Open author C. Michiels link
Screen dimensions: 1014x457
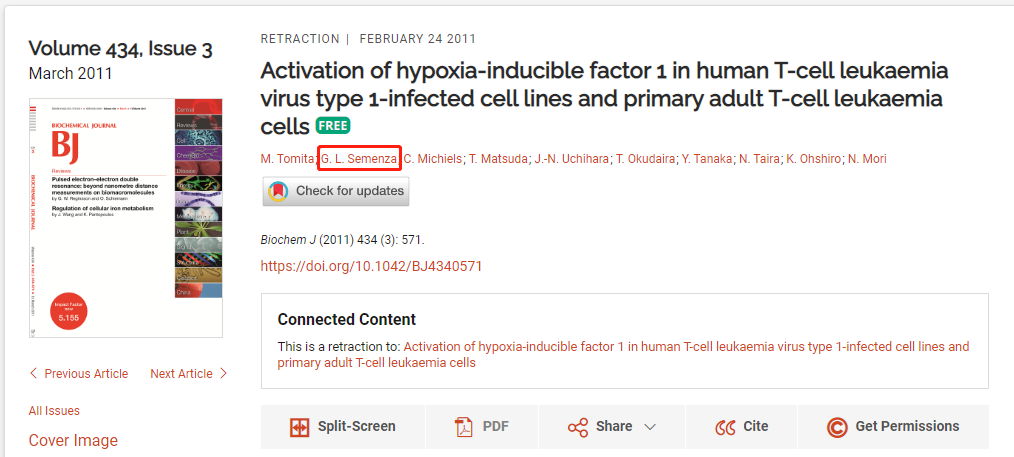(433, 159)
